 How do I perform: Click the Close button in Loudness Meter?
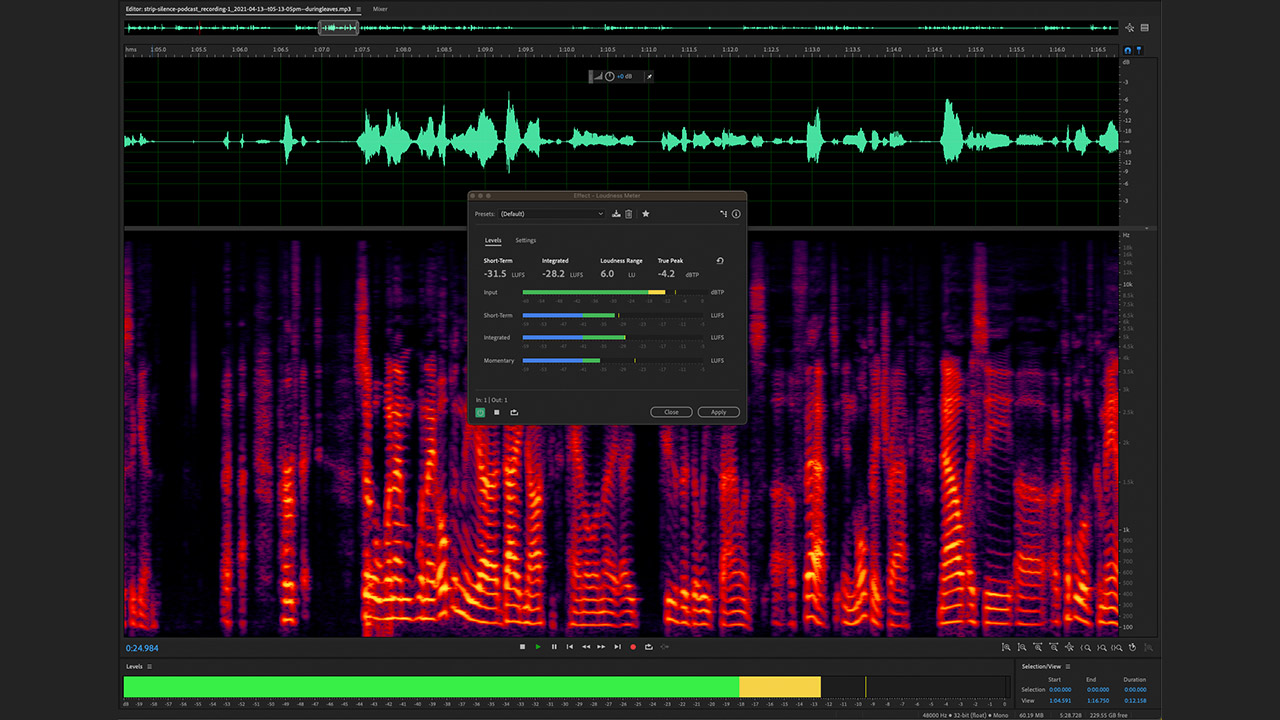(x=671, y=412)
